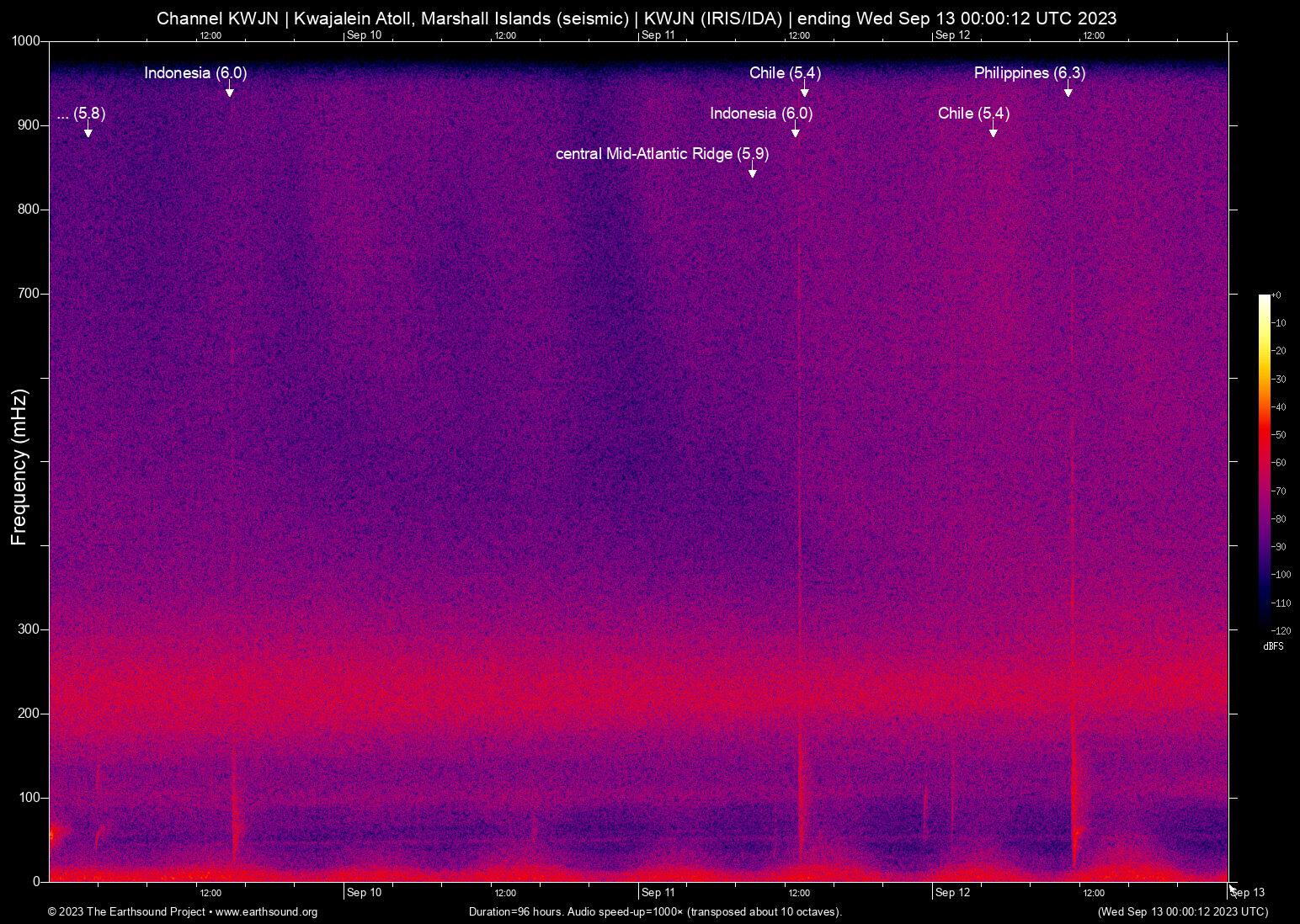Click the Duration=96 hours caption text
This screenshot has height=924, width=1300.
point(653,912)
